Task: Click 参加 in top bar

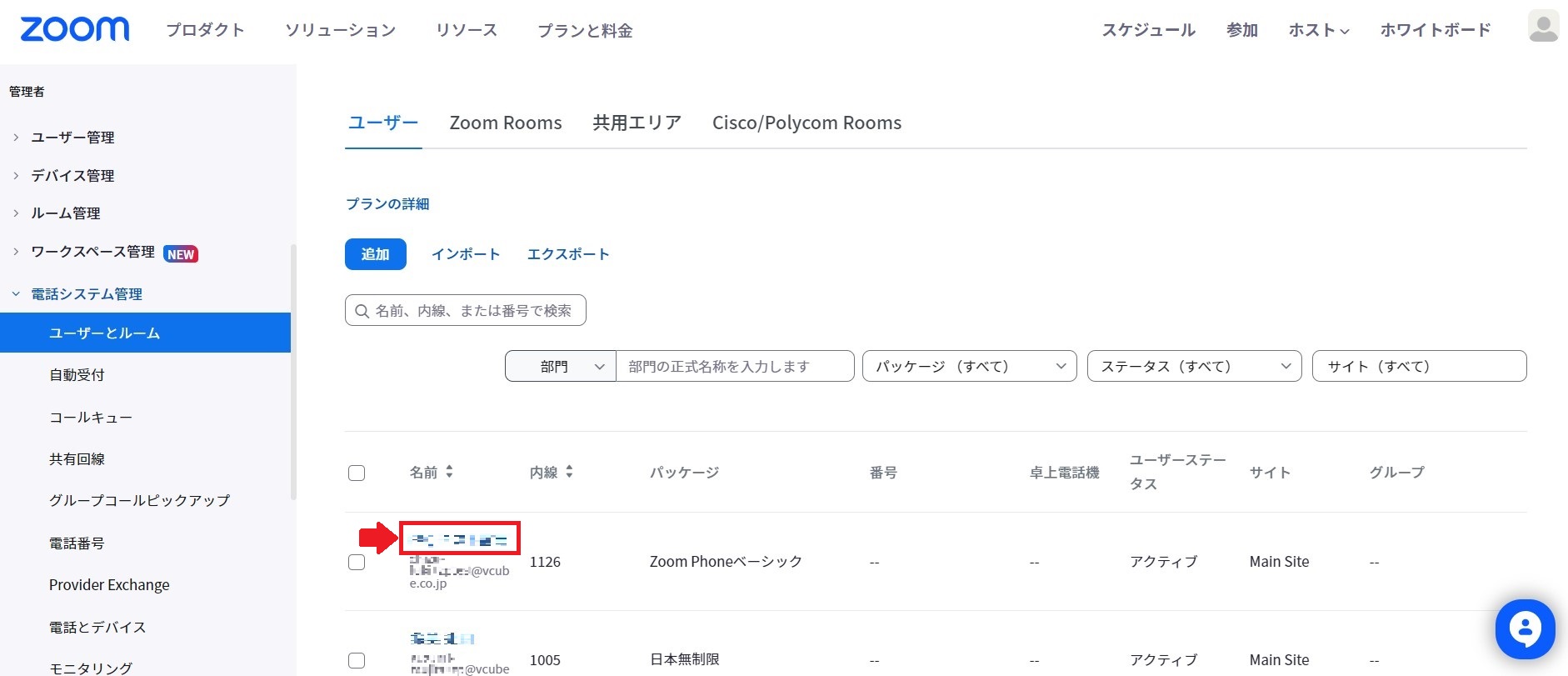Action: click(1242, 30)
